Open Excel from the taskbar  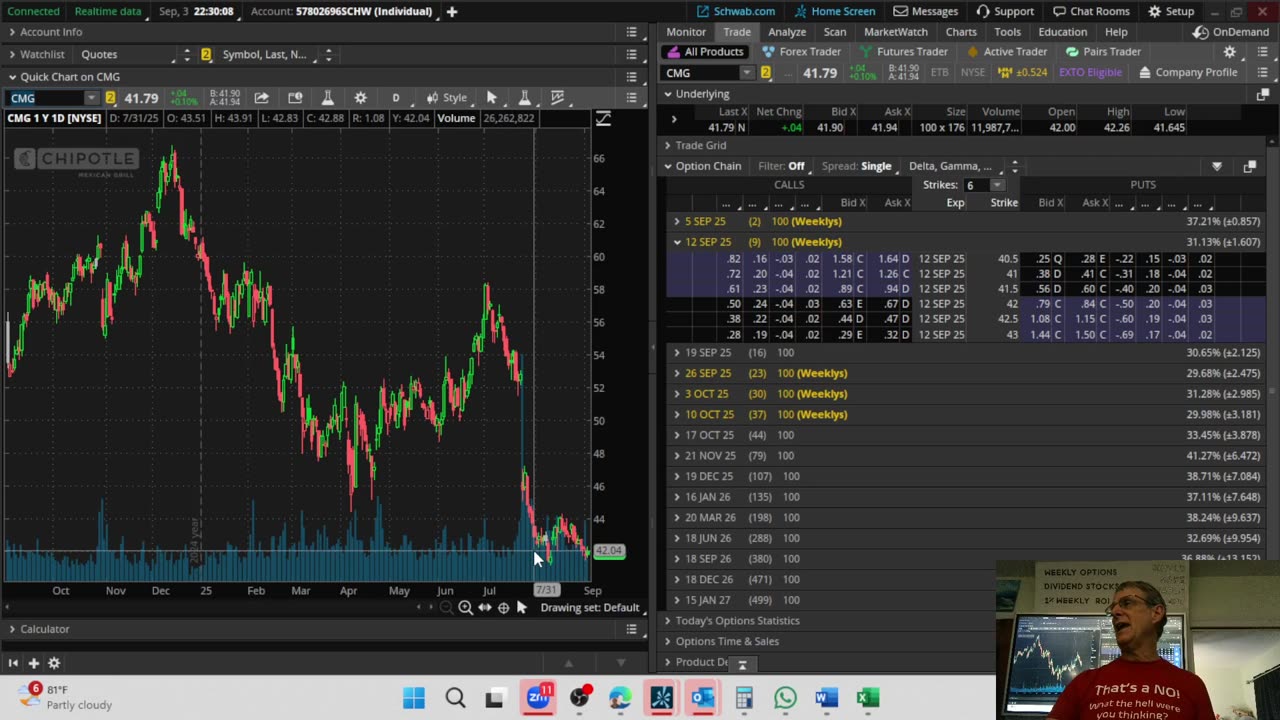[868, 698]
